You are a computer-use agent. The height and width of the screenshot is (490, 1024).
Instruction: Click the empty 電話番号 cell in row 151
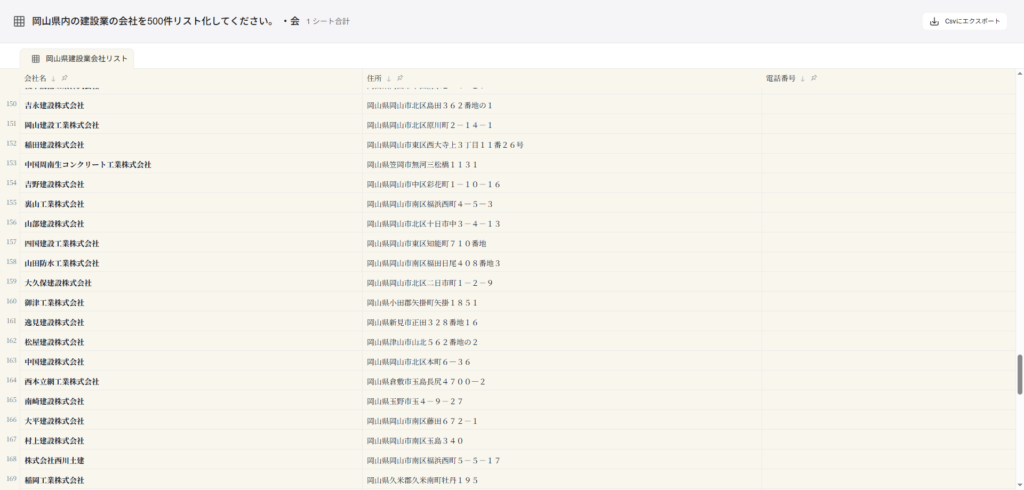coord(889,125)
